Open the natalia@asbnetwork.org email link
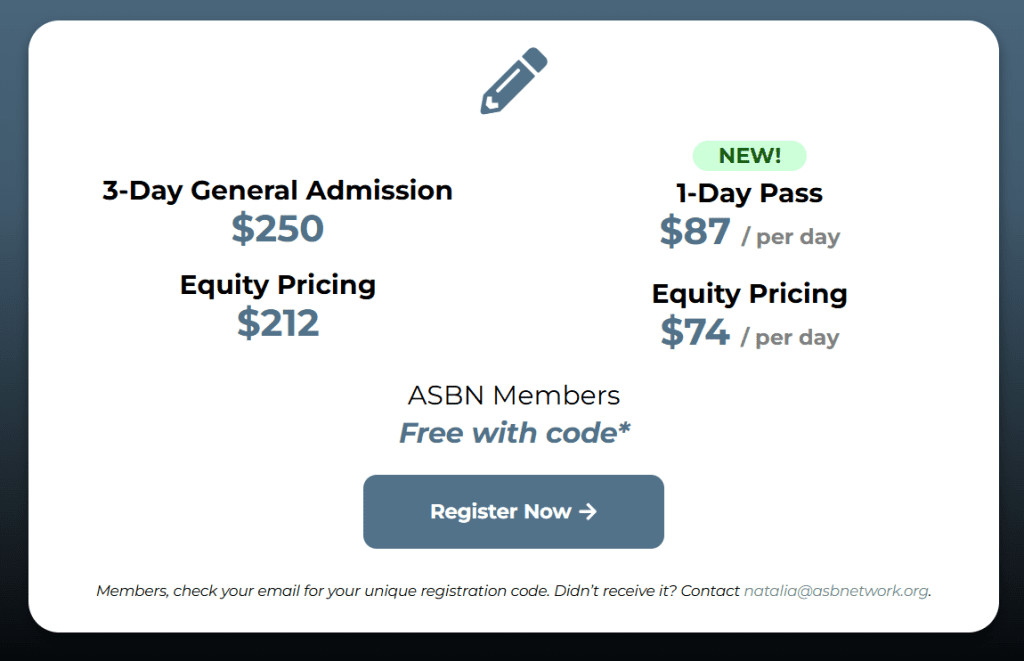 836,591
